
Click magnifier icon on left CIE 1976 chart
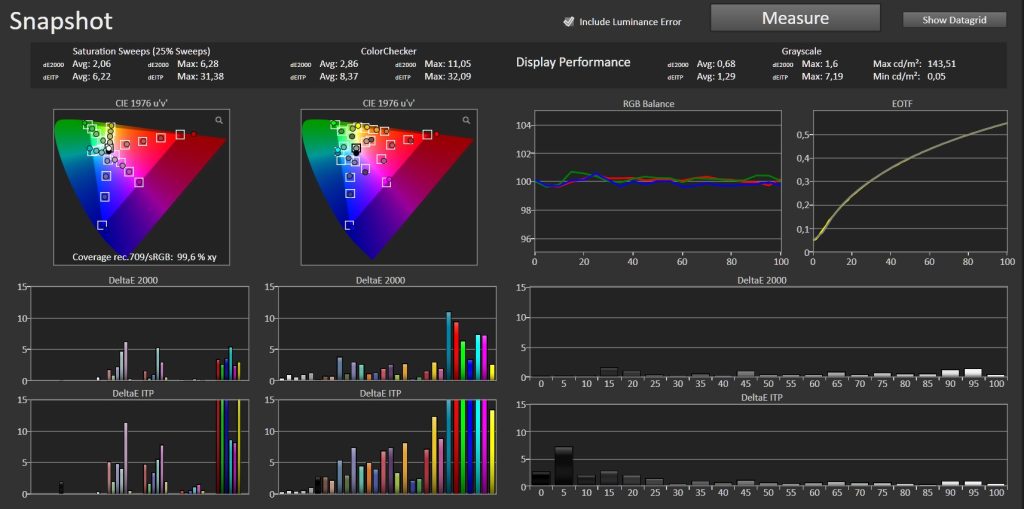[x=218, y=120]
